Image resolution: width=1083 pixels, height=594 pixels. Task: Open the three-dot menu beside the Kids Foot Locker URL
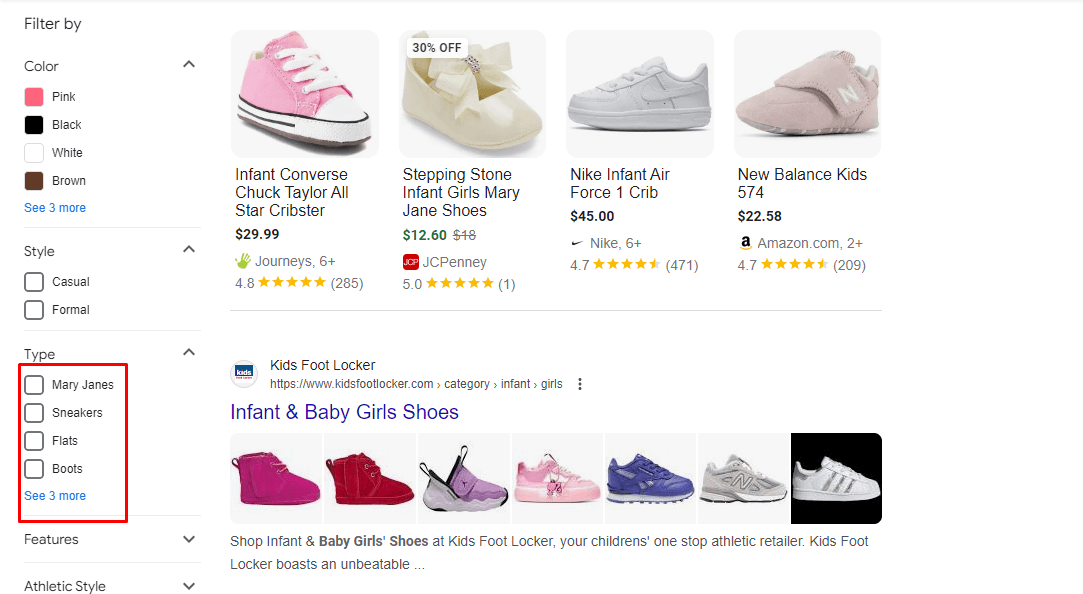(580, 382)
